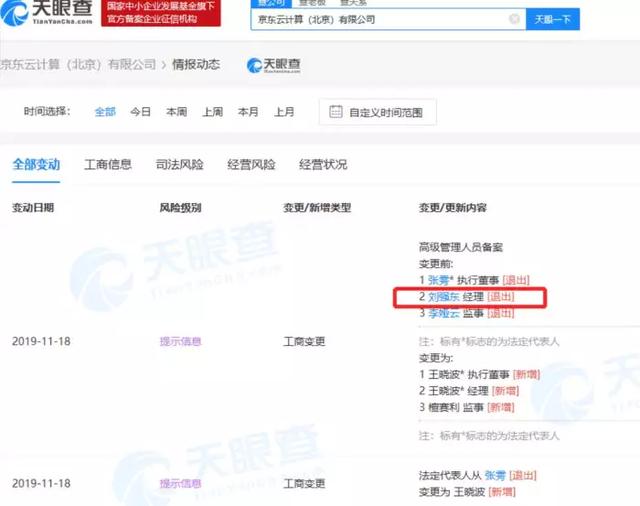Select the 查公司 search tab
The width and height of the screenshot is (640, 506).
pyautogui.click(x=271, y=3)
